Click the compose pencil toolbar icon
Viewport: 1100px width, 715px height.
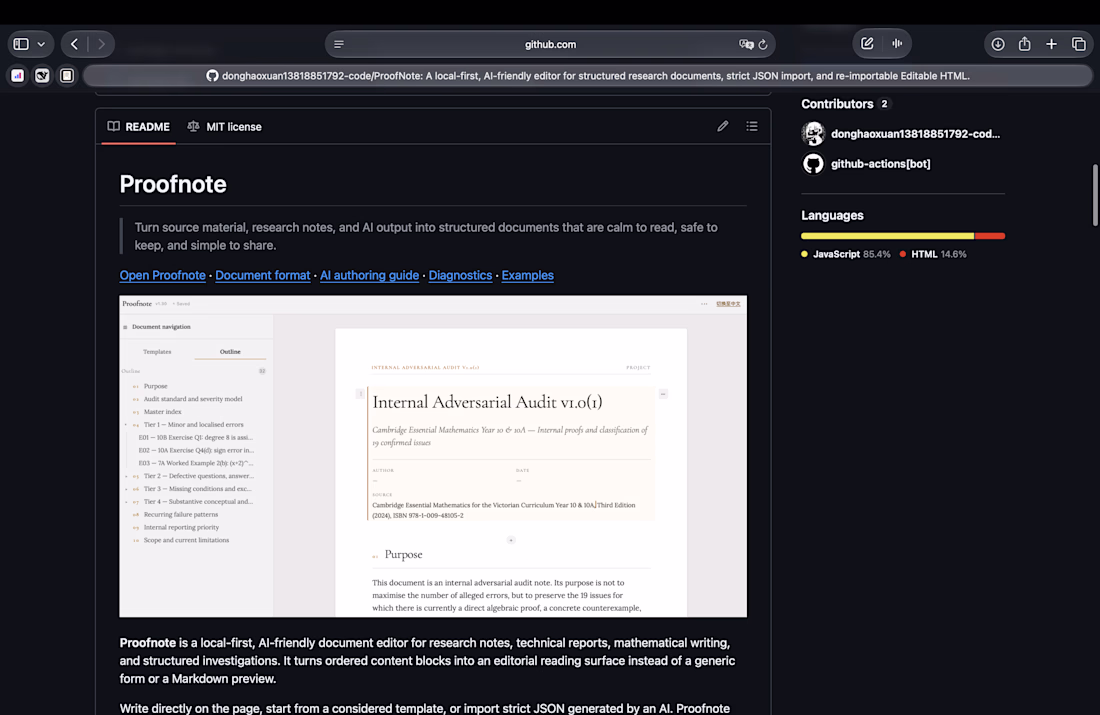[x=867, y=44]
